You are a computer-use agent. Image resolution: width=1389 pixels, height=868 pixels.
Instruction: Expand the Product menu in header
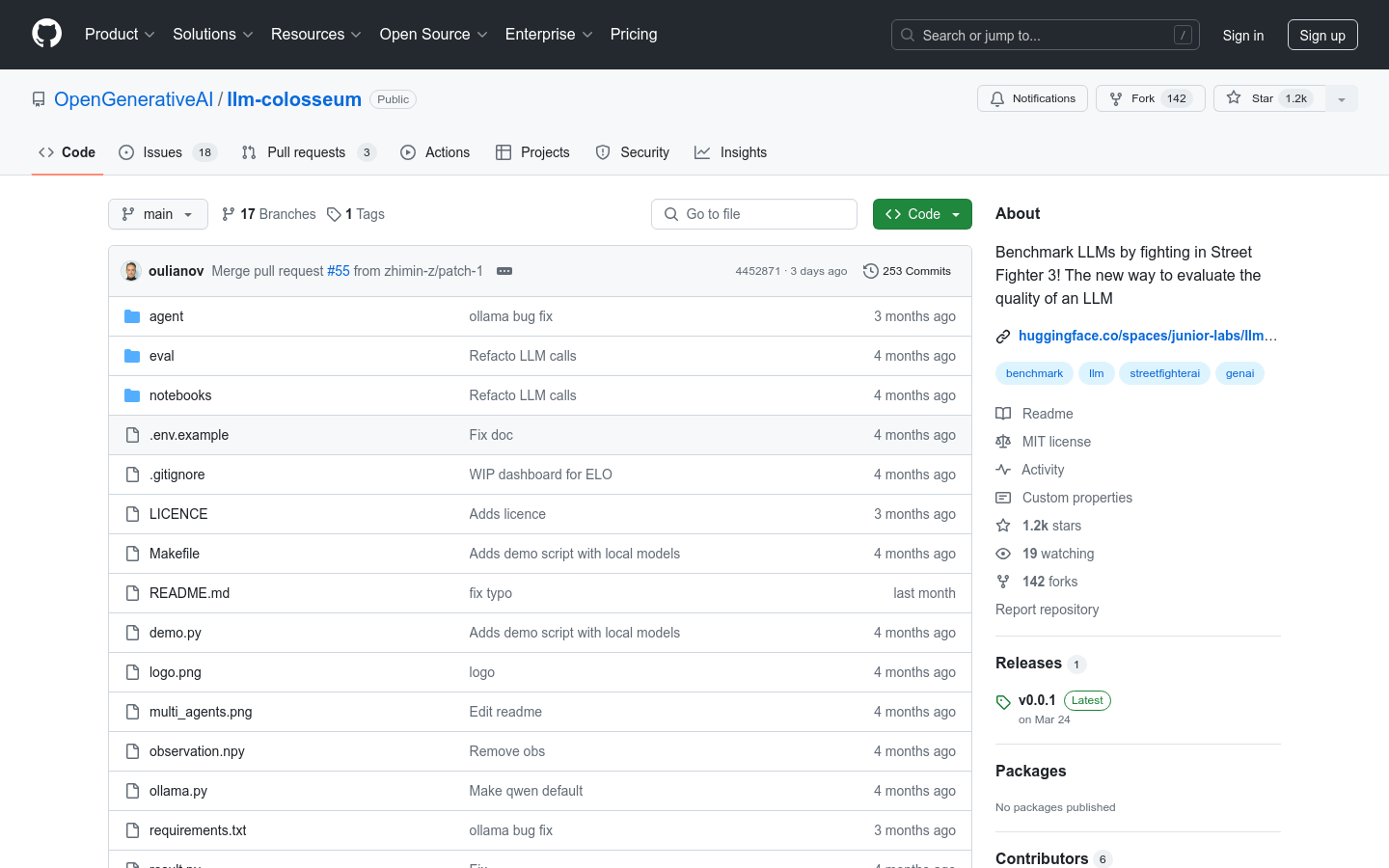point(120,35)
